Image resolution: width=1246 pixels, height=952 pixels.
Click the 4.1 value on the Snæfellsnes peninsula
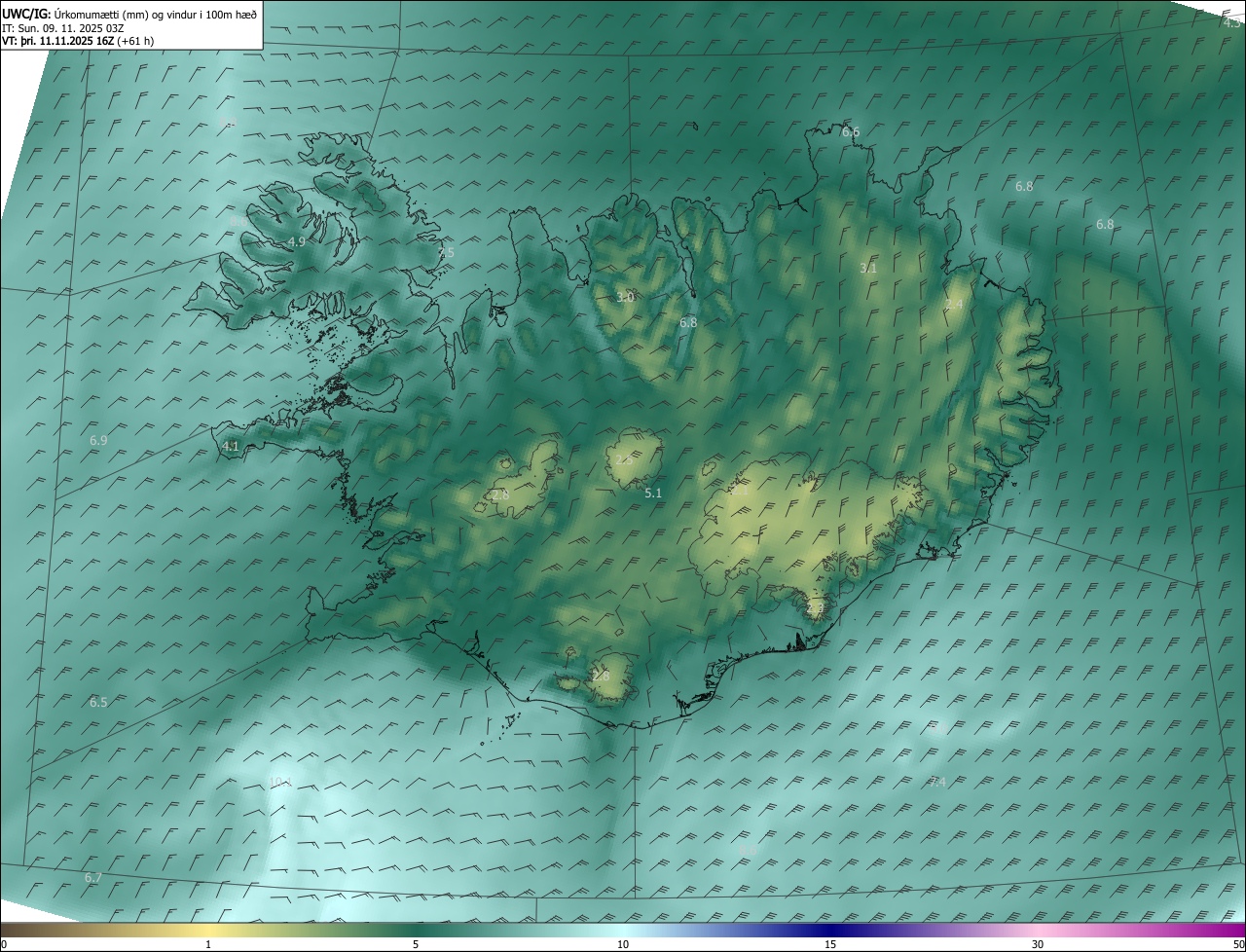(231, 446)
